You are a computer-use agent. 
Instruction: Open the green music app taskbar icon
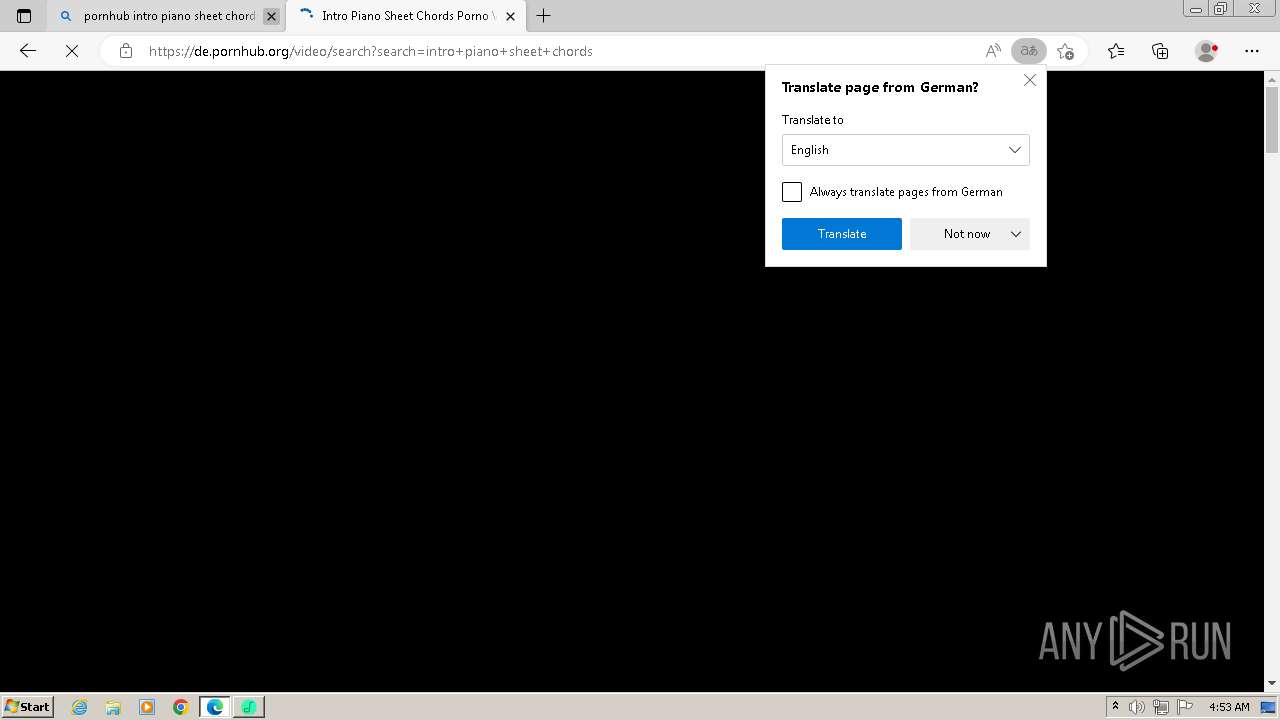pos(249,707)
